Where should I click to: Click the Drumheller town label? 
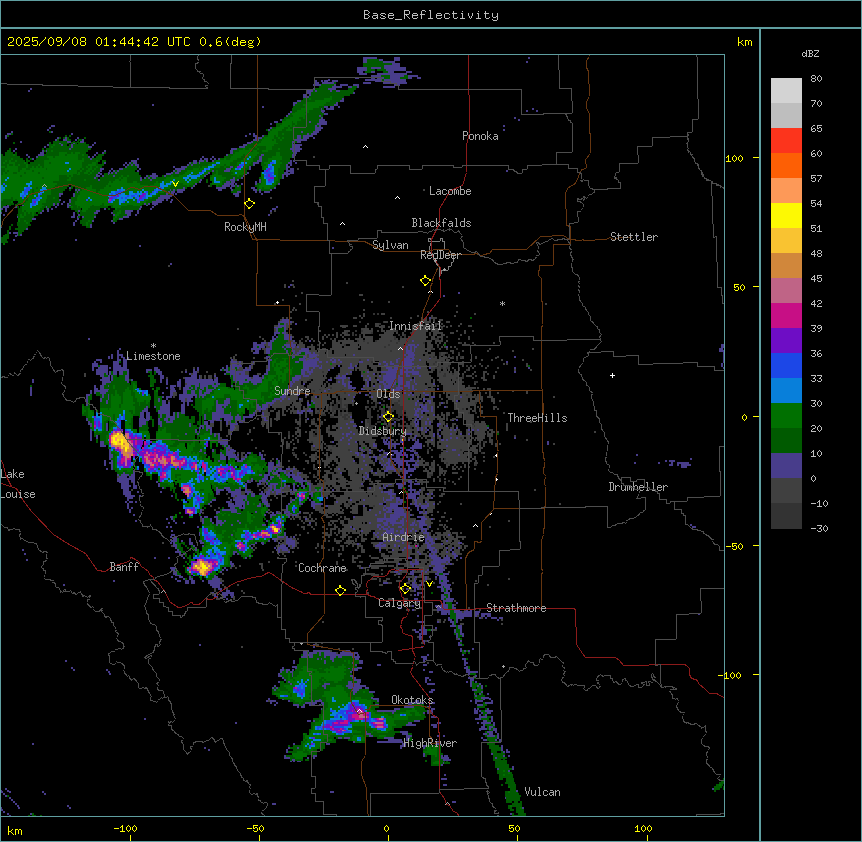(x=638, y=487)
